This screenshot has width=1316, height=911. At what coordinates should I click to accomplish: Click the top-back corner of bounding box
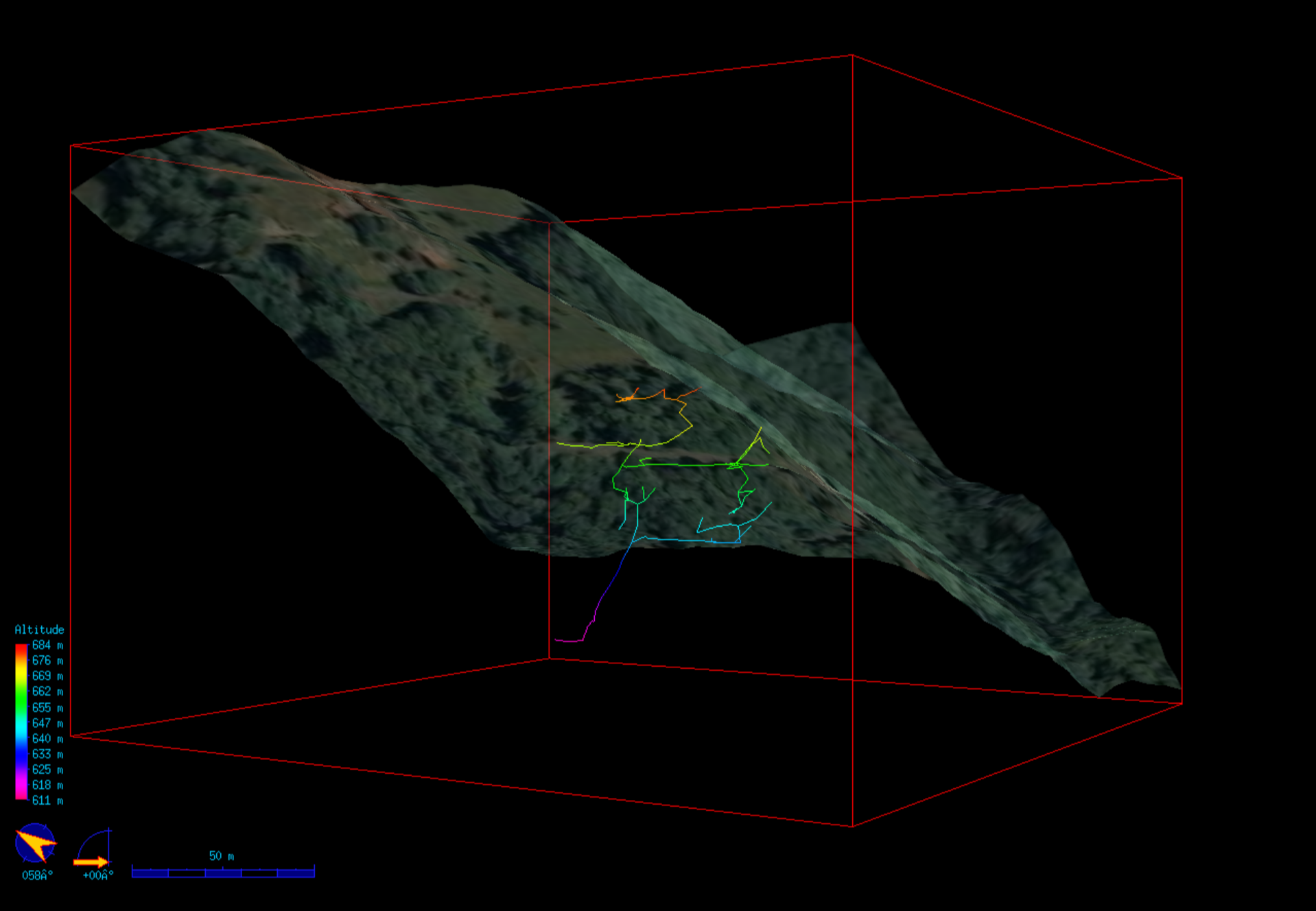[852, 56]
